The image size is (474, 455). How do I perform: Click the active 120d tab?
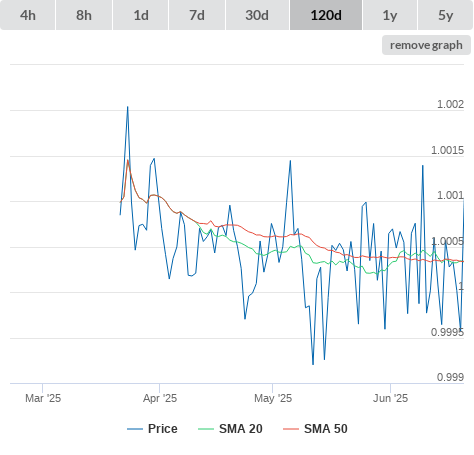tap(326, 15)
